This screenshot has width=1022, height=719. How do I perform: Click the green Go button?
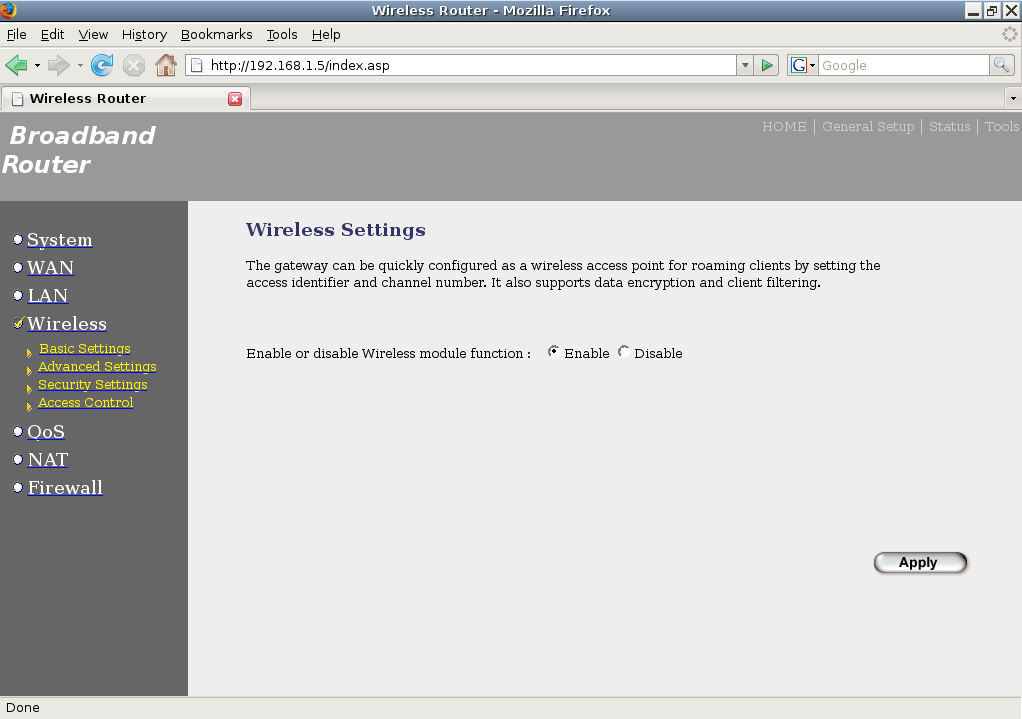click(x=766, y=65)
